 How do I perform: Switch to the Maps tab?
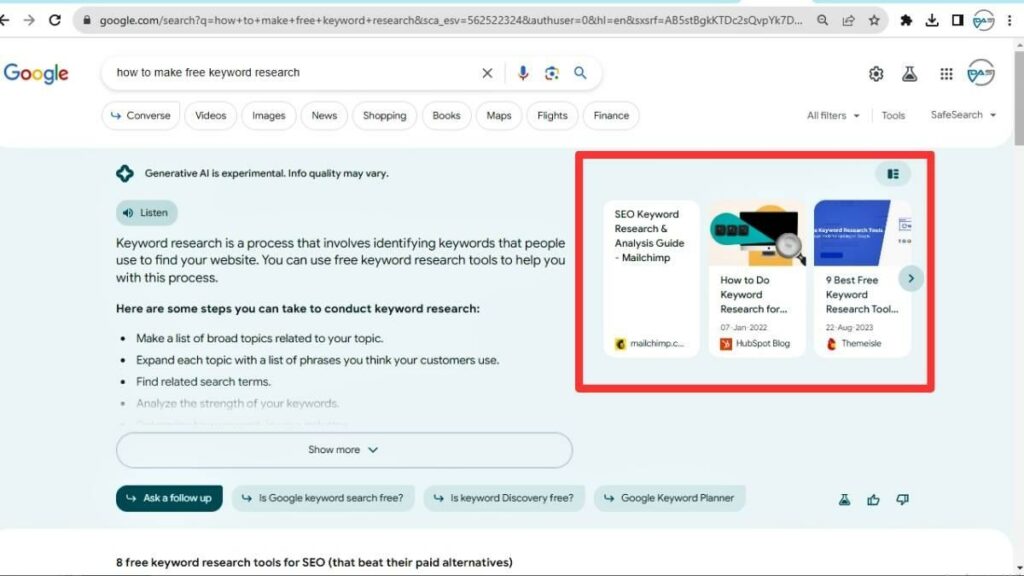coord(498,116)
